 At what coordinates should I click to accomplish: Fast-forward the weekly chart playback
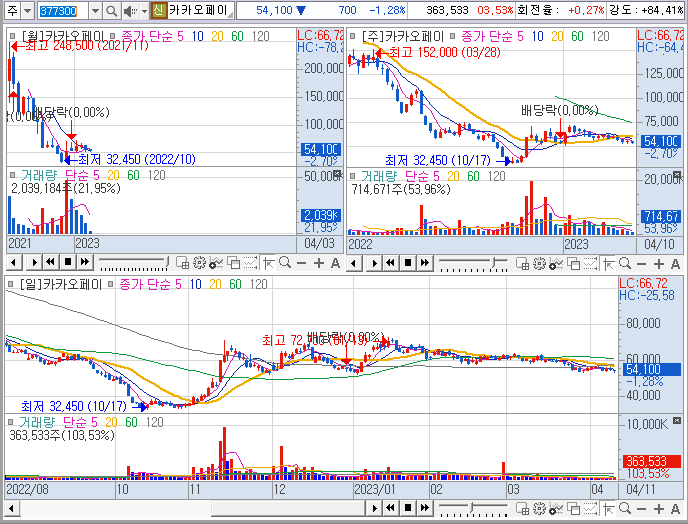pyautogui.click(x=425, y=263)
